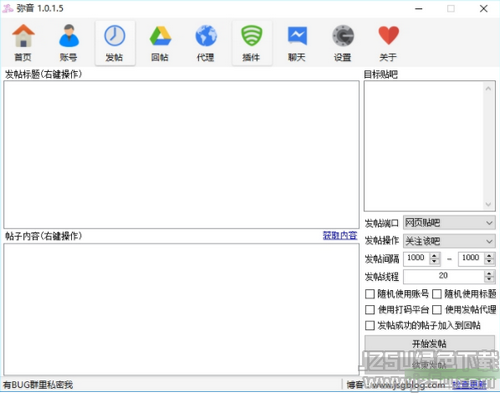Image resolution: width=500 pixels, height=393 pixels.
Task: Expand the 发帖操作 关注该吧 dropdown
Action: 449,241
